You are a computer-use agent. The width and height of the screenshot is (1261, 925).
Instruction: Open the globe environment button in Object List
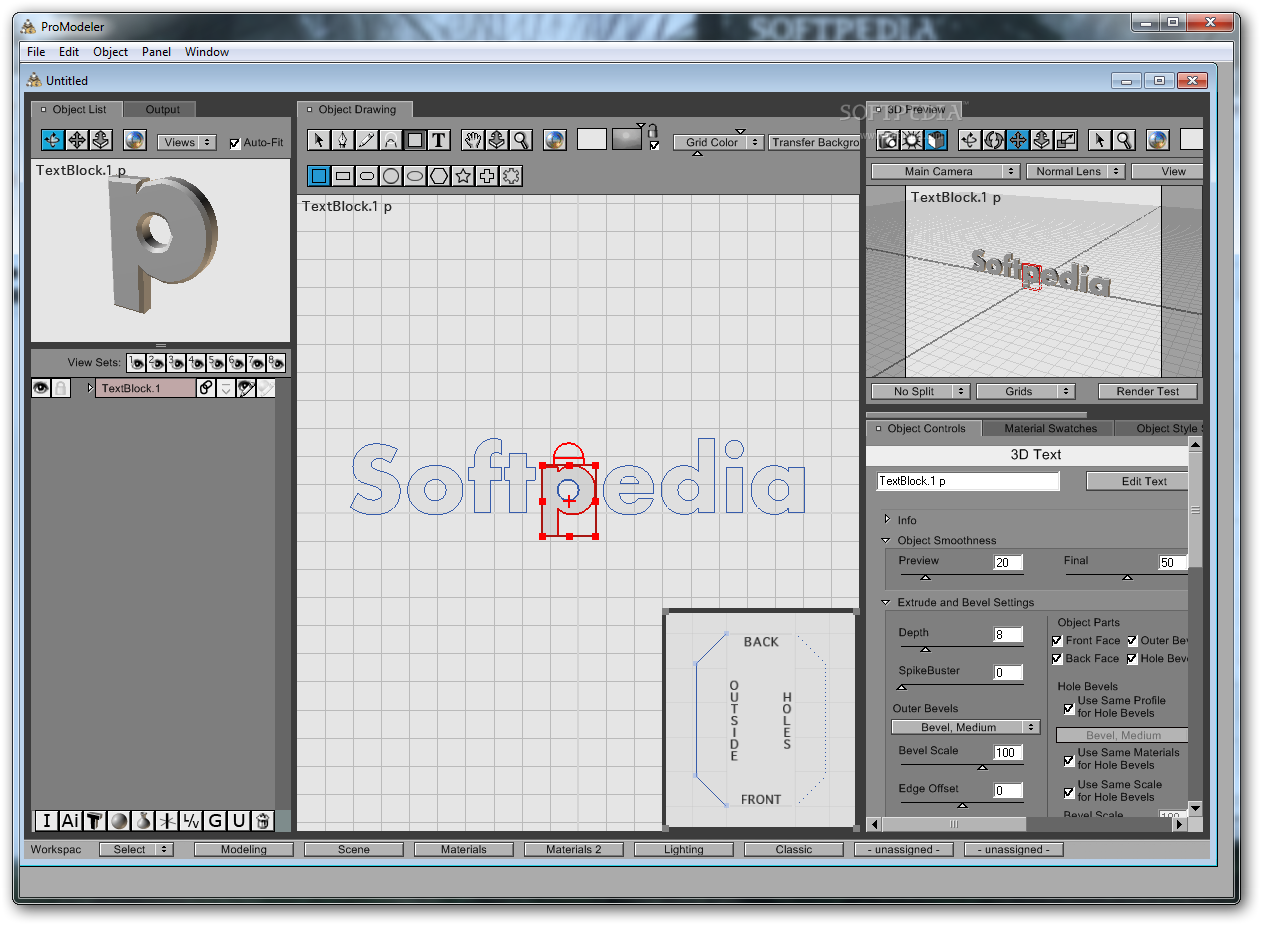tap(135, 141)
